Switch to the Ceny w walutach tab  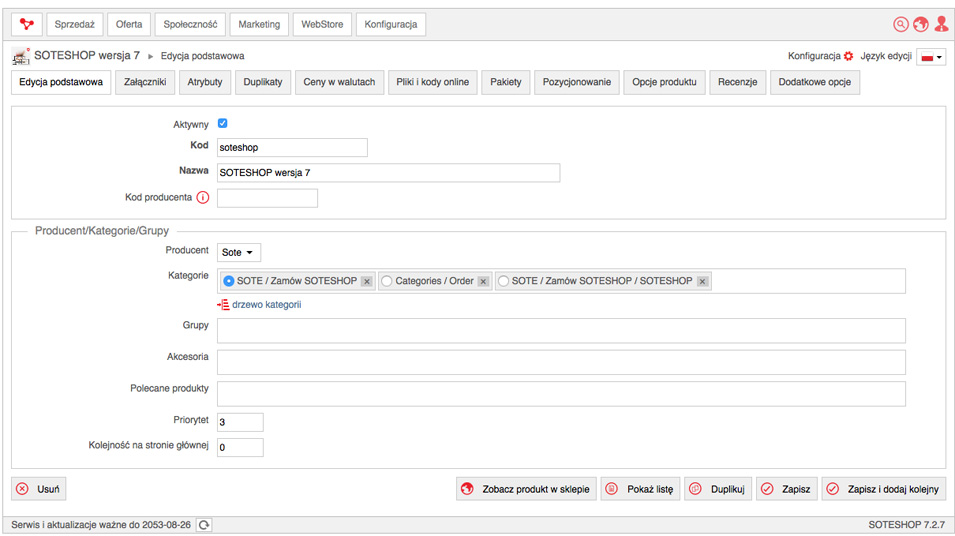tap(339, 82)
